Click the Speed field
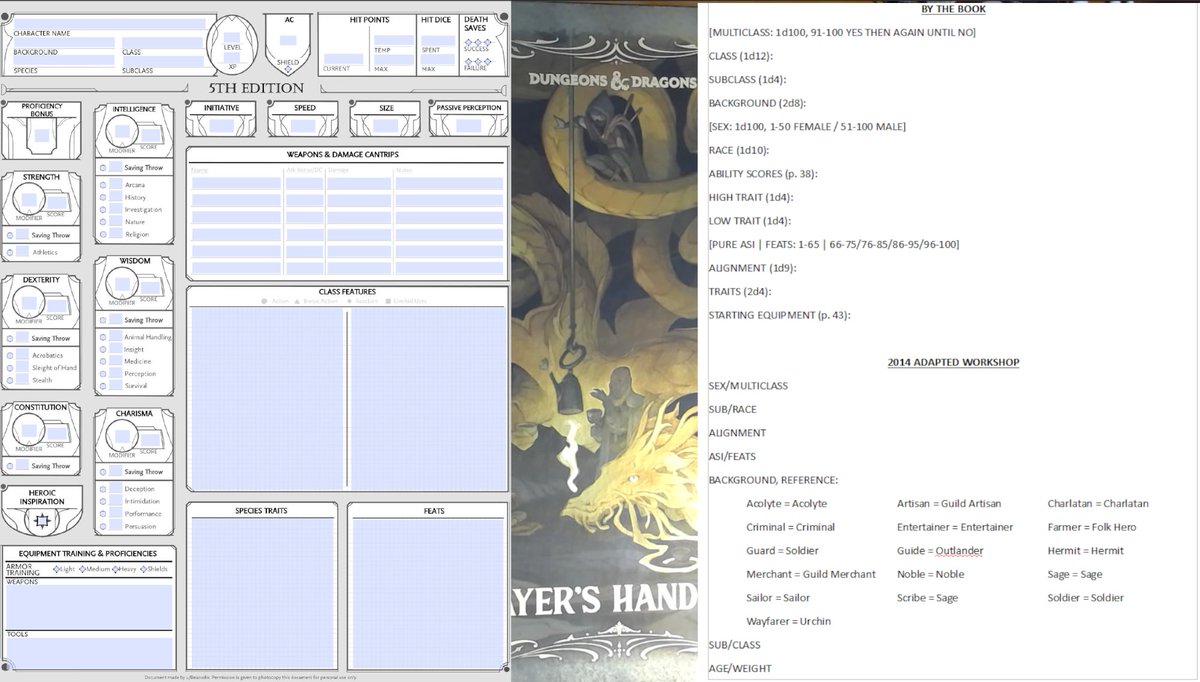 304,125
